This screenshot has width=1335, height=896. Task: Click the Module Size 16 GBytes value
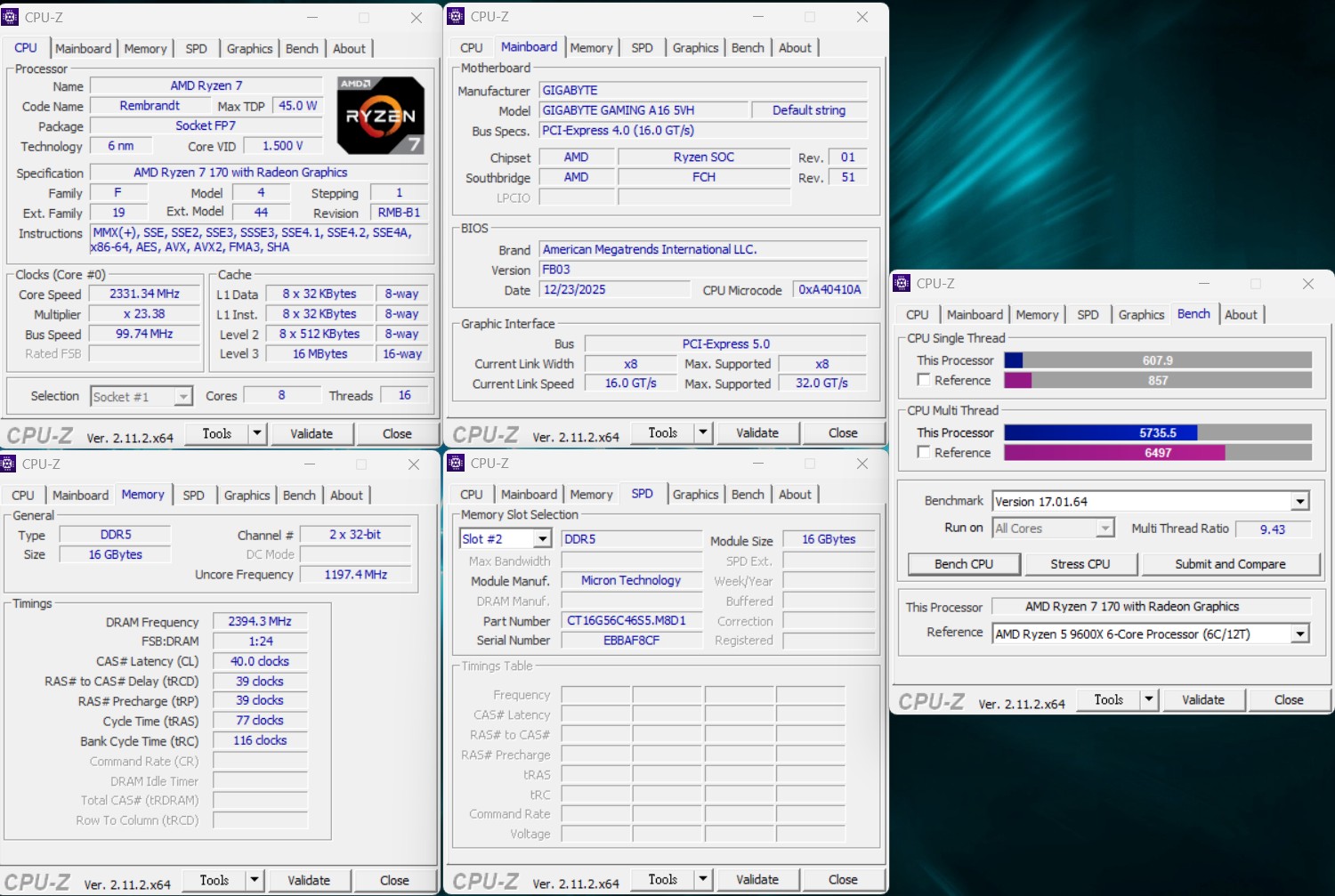coord(829,539)
